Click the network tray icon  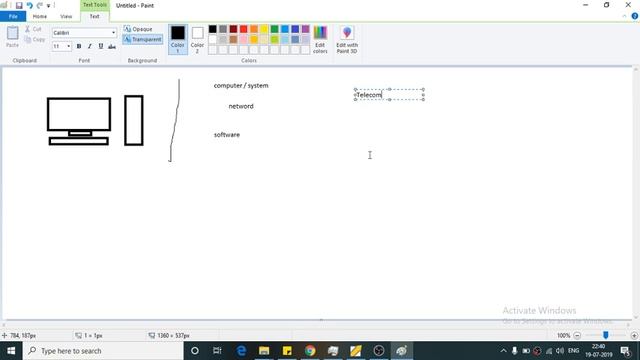(x=549, y=351)
